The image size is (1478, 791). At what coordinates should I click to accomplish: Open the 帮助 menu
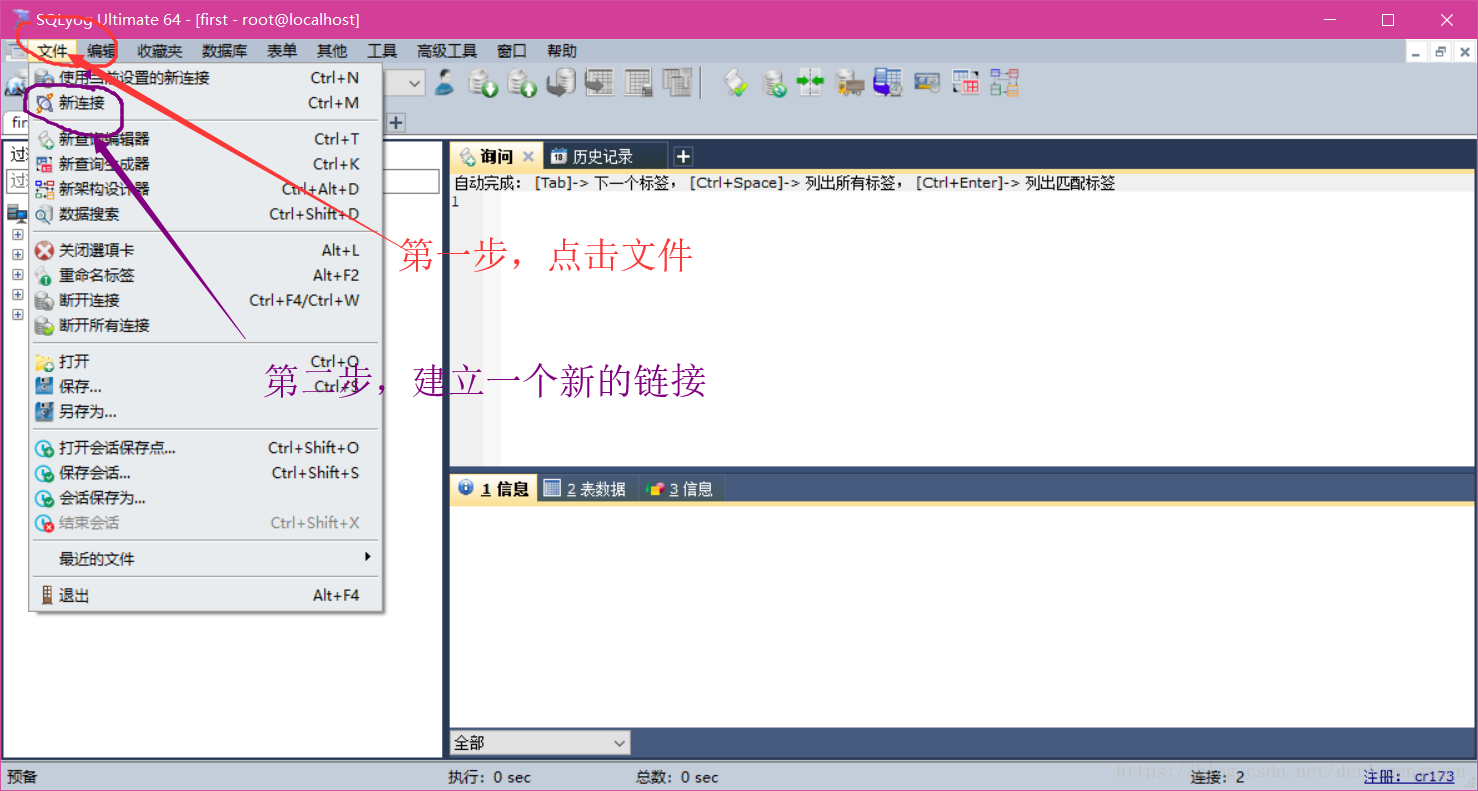coord(562,51)
